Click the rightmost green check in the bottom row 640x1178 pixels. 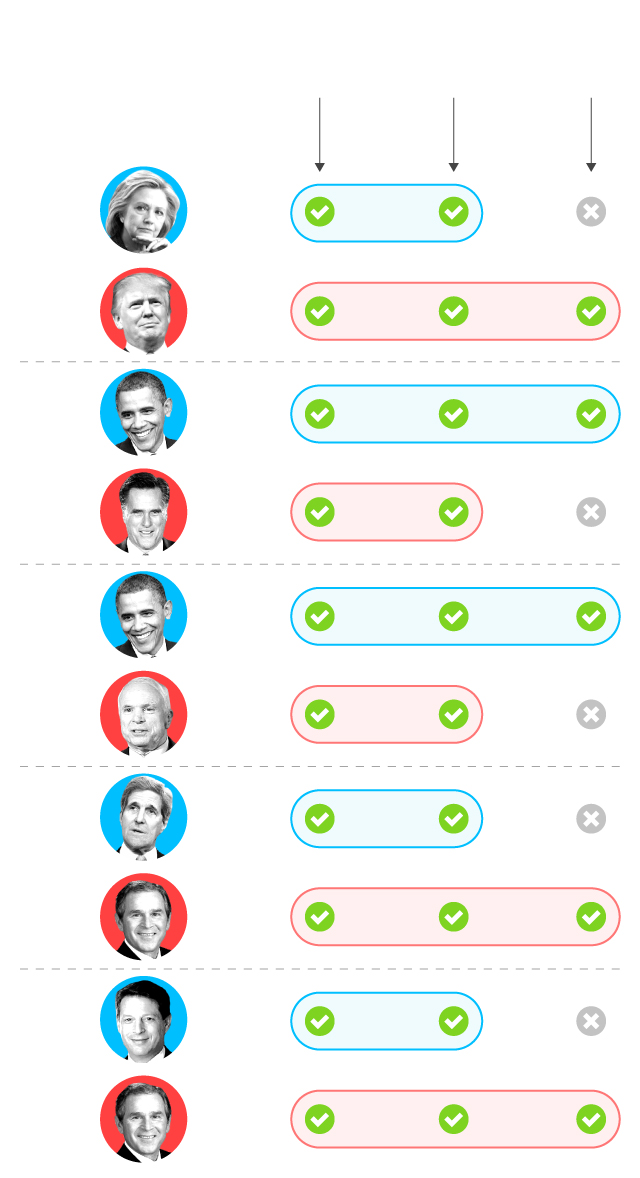pos(591,1119)
